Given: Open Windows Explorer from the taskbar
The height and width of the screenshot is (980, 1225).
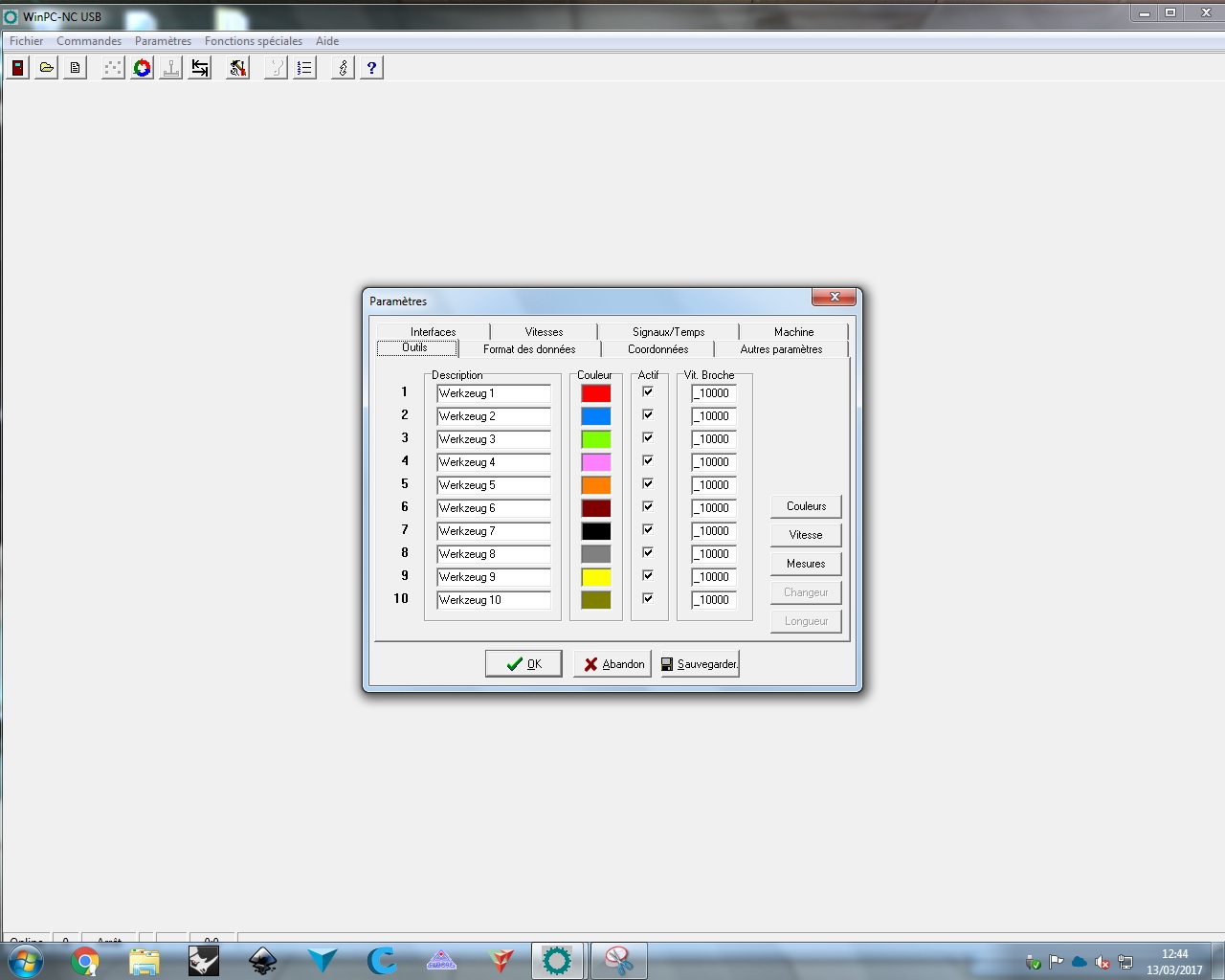Looking at the screenshot, I should (x=145, y=961).
